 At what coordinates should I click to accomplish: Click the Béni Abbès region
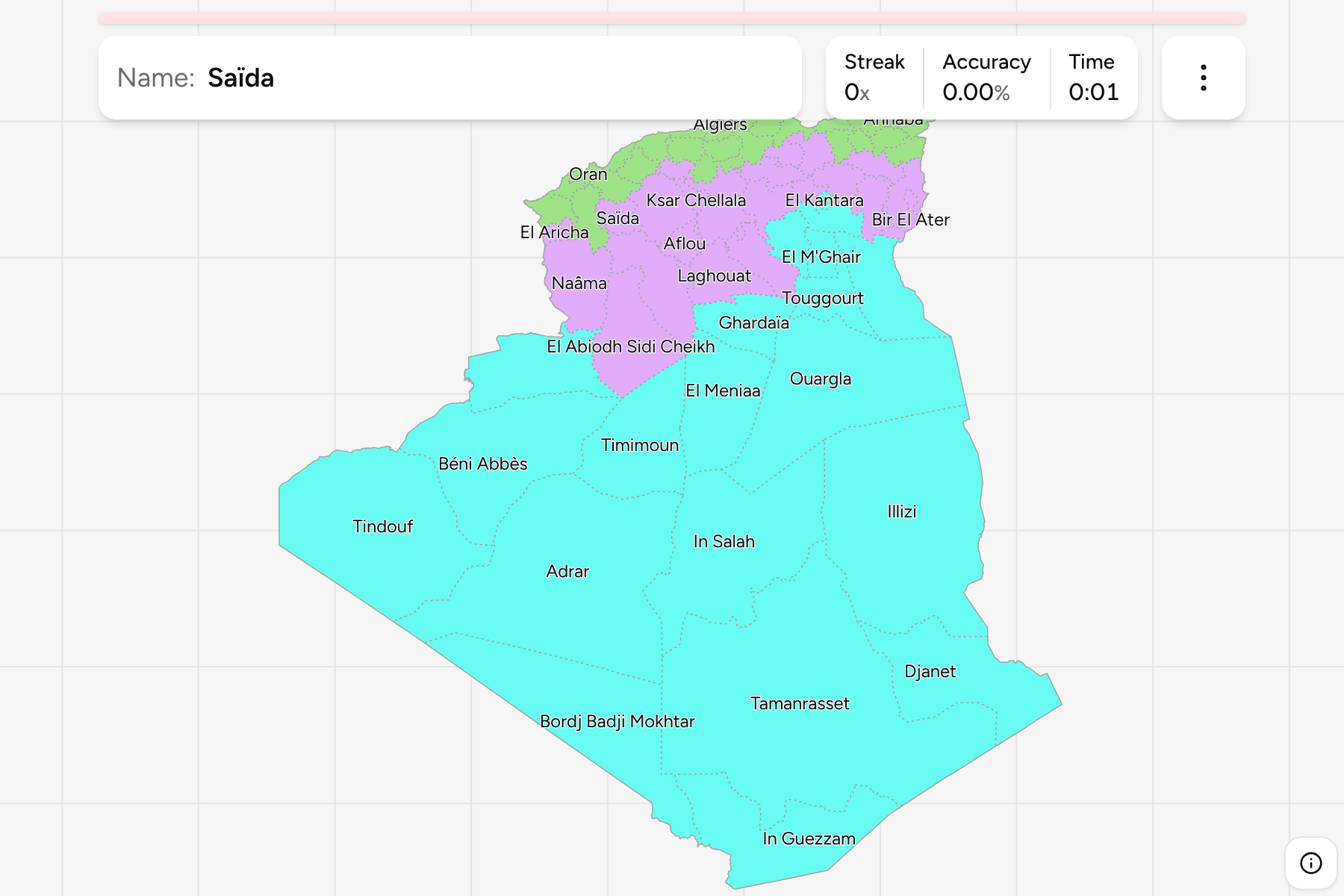pyautogui.click(x=483, y=464)
